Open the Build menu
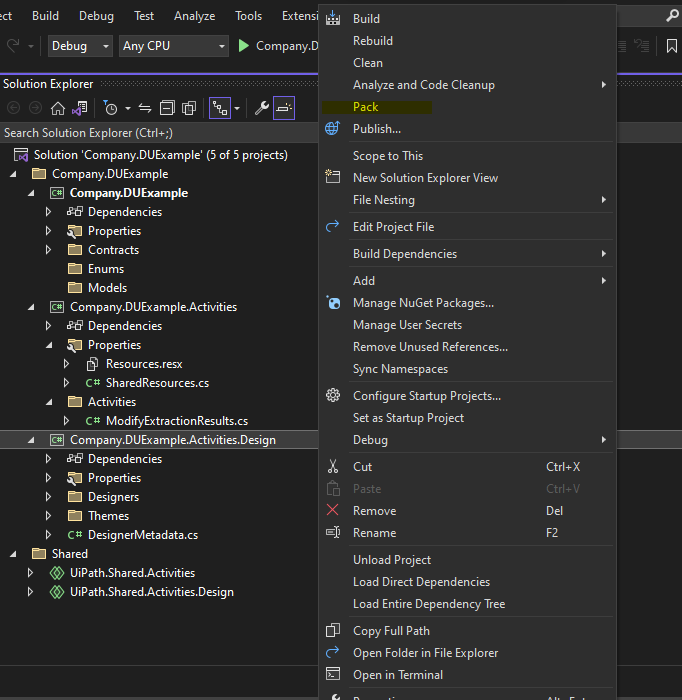Image resolution: width=682 pixels, height=700 pixels. coord(45,16)
